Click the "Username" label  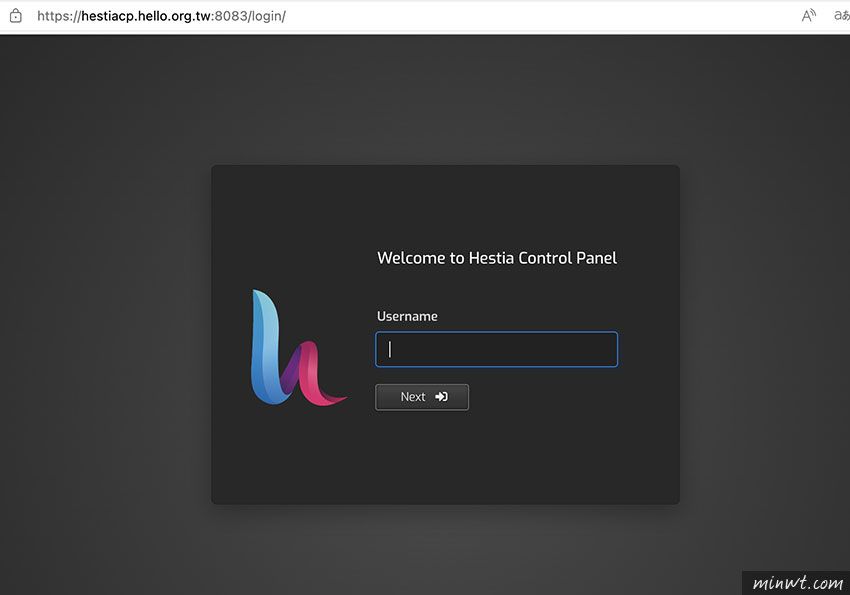click(x=407, y=316)
